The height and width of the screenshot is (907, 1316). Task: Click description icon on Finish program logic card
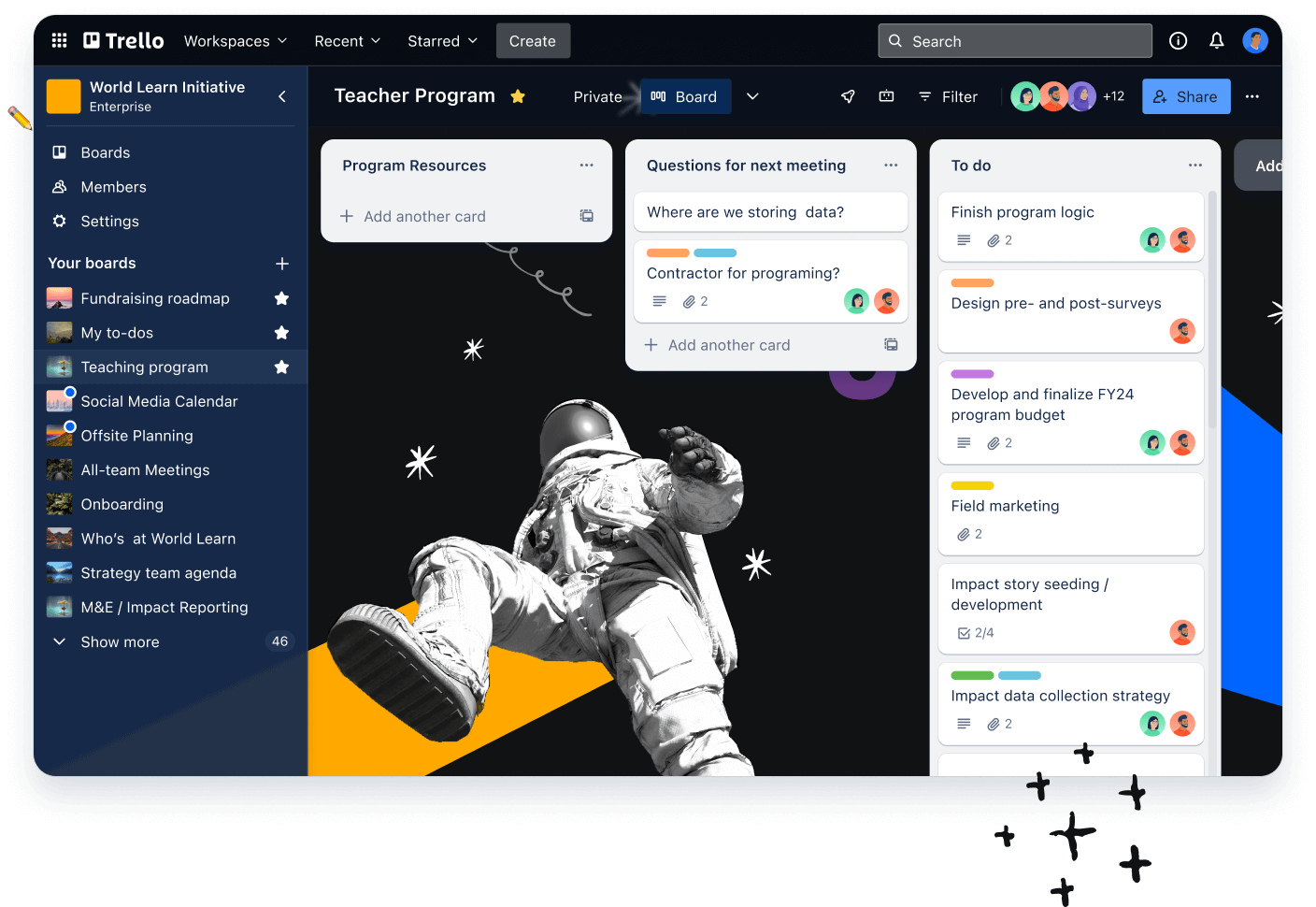[x=964, y=240]
